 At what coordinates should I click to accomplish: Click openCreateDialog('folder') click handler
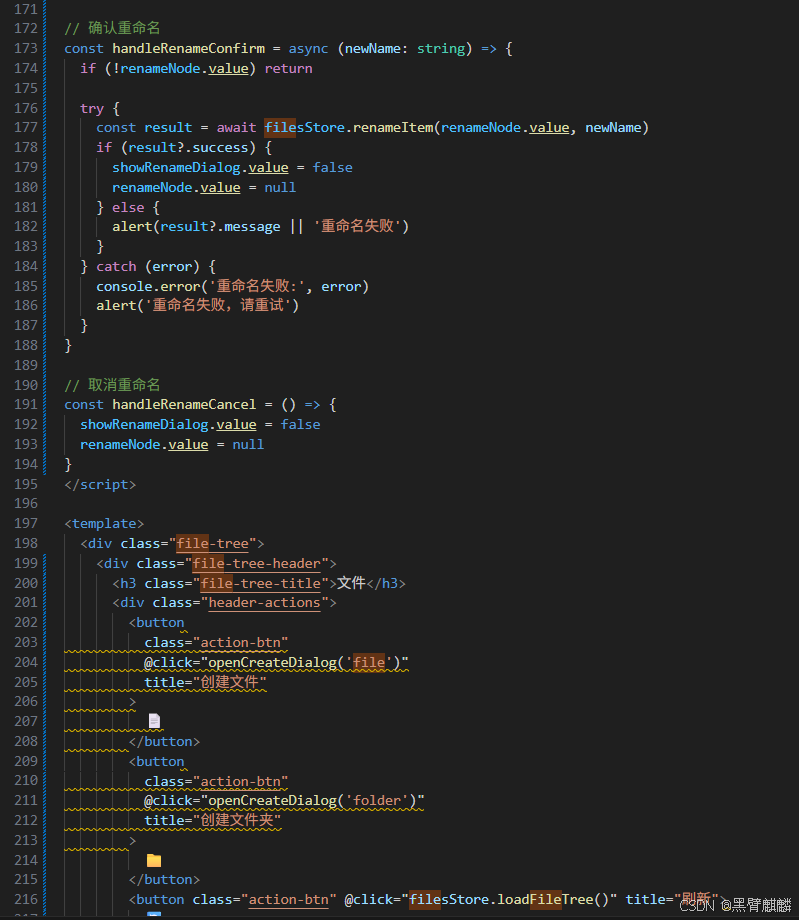[x=313, y=801]
